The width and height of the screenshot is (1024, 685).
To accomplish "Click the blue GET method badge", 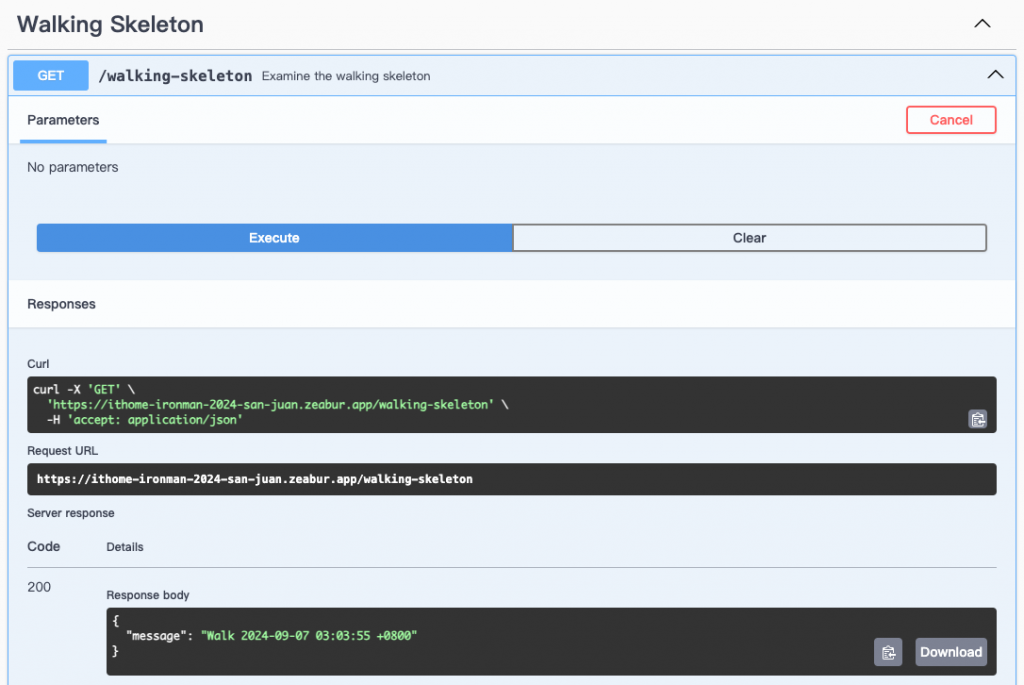I will (x=51, y=75).
